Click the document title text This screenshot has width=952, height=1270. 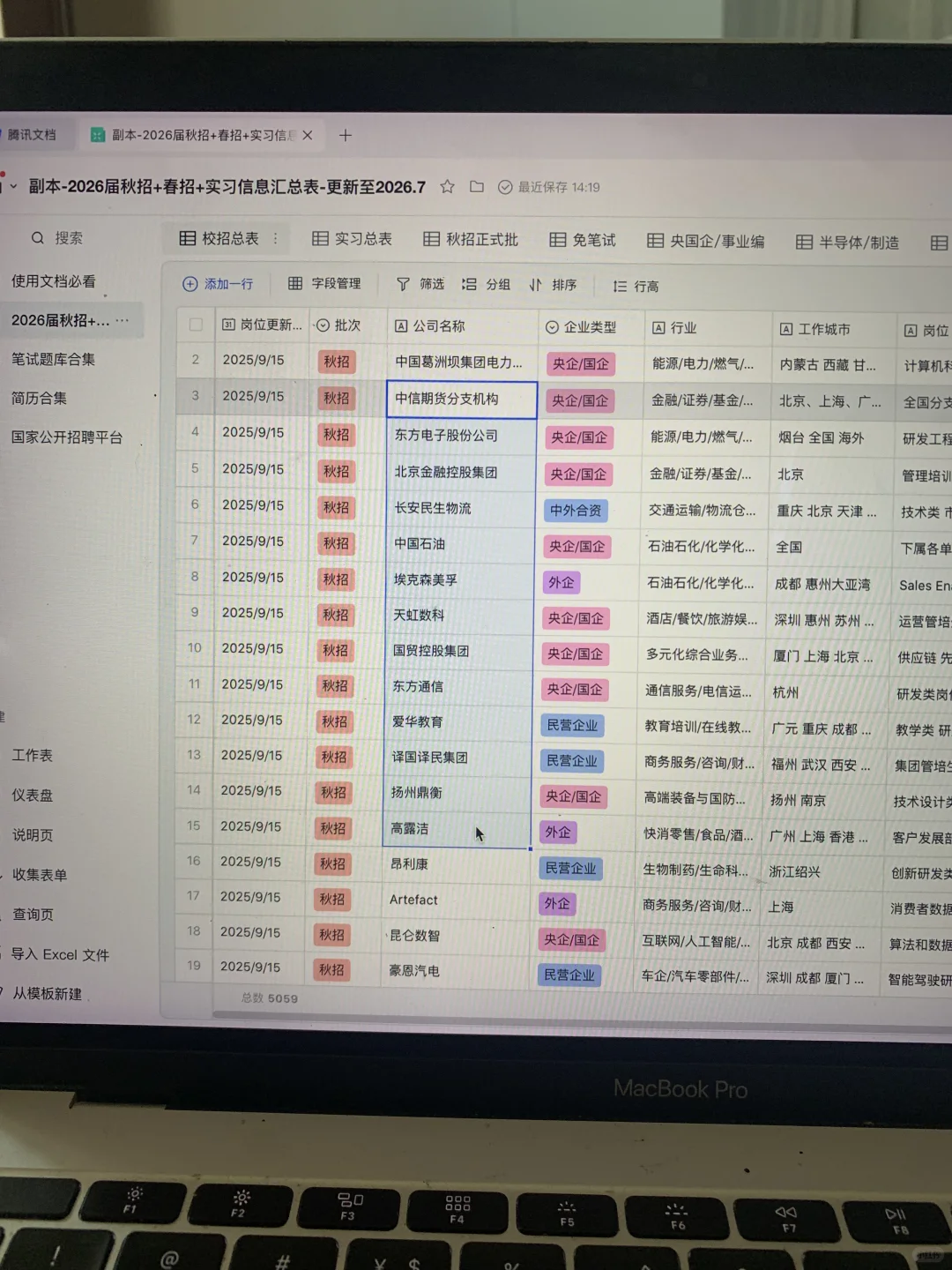pos(227,187)
